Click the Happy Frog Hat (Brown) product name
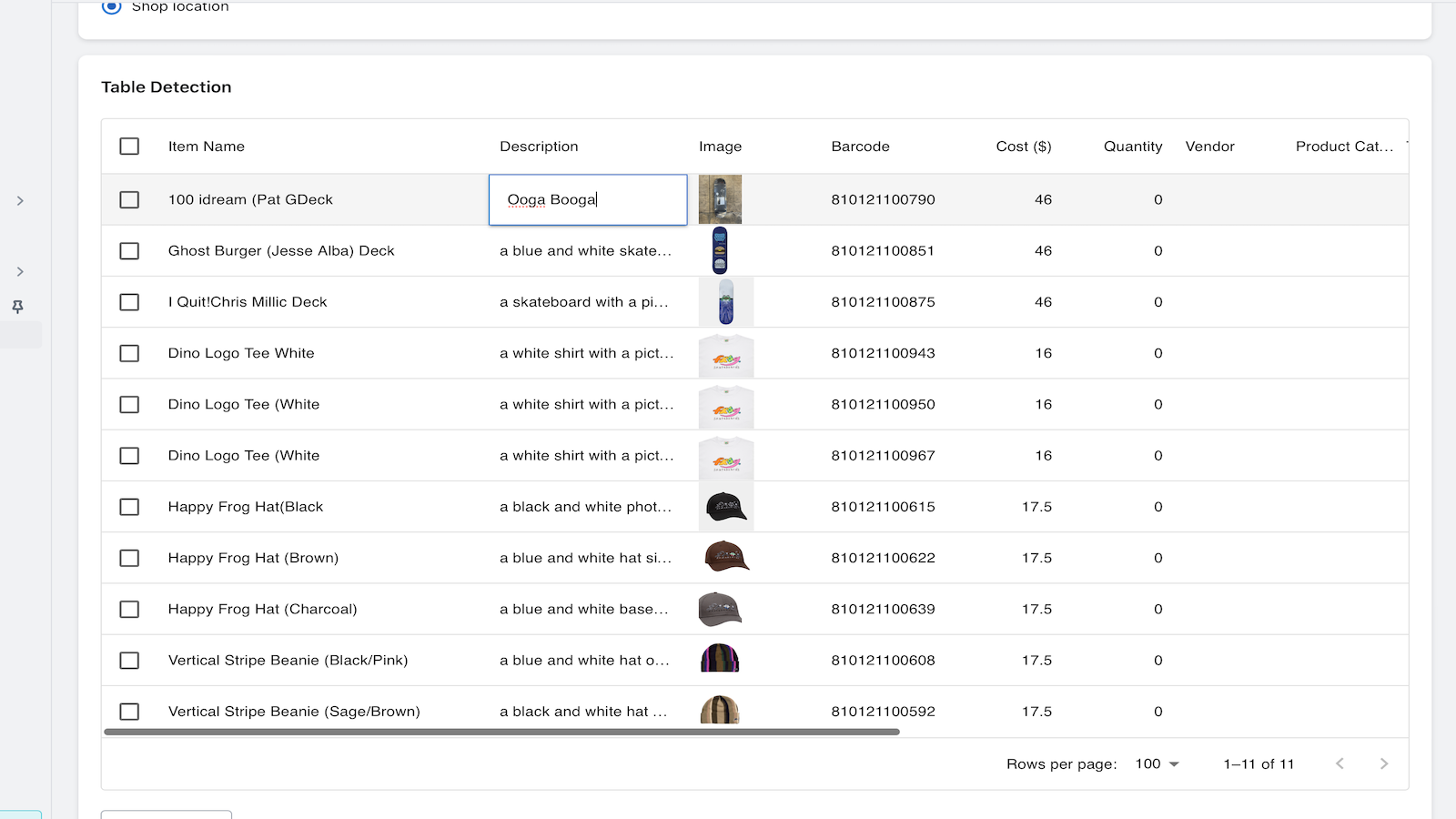1456x819 pixels. (252, 558)
